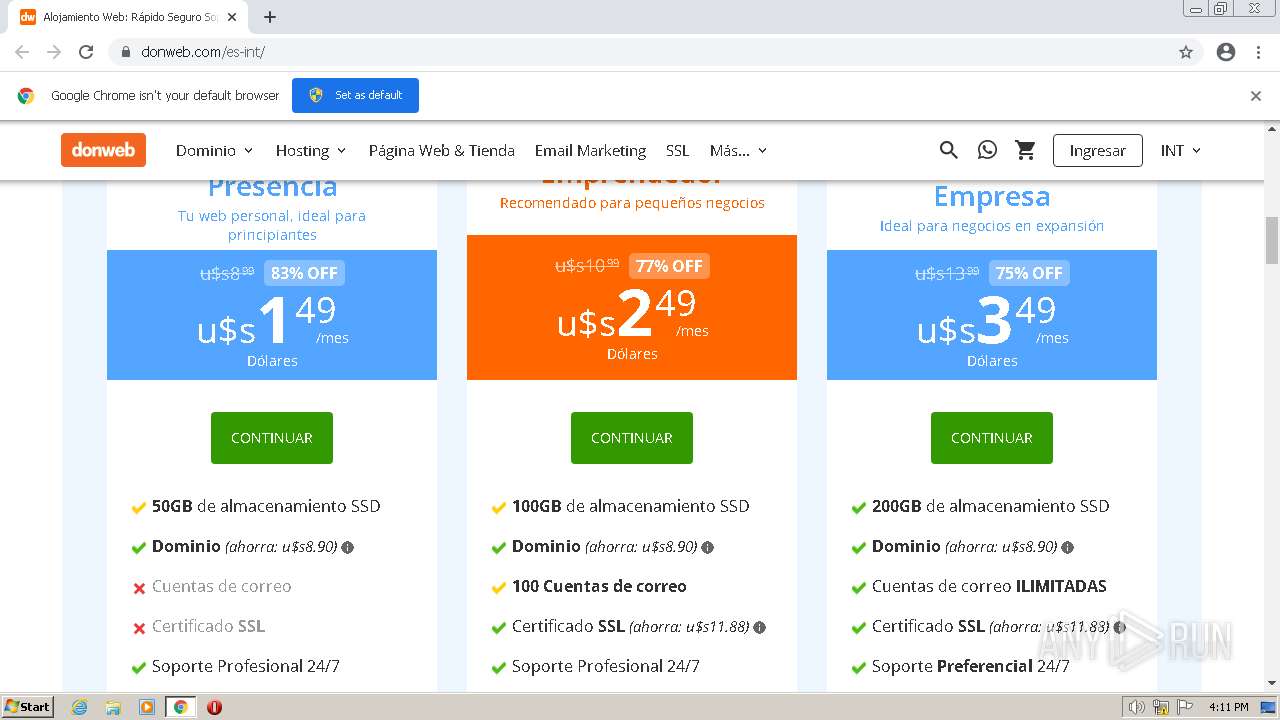Open the Chrome profile avatar icon

pos(1226,52)
